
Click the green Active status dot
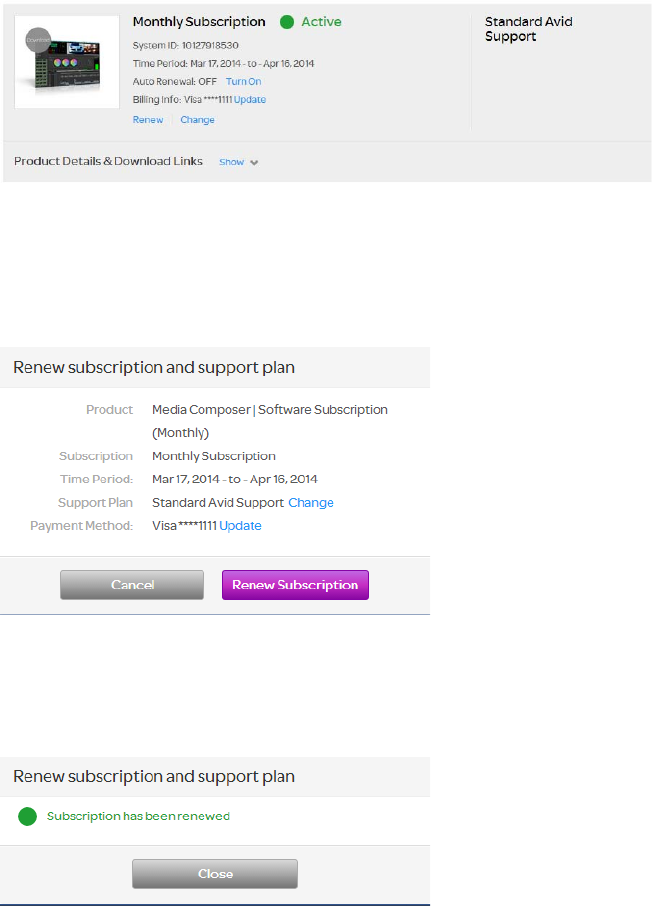(287, 22)
